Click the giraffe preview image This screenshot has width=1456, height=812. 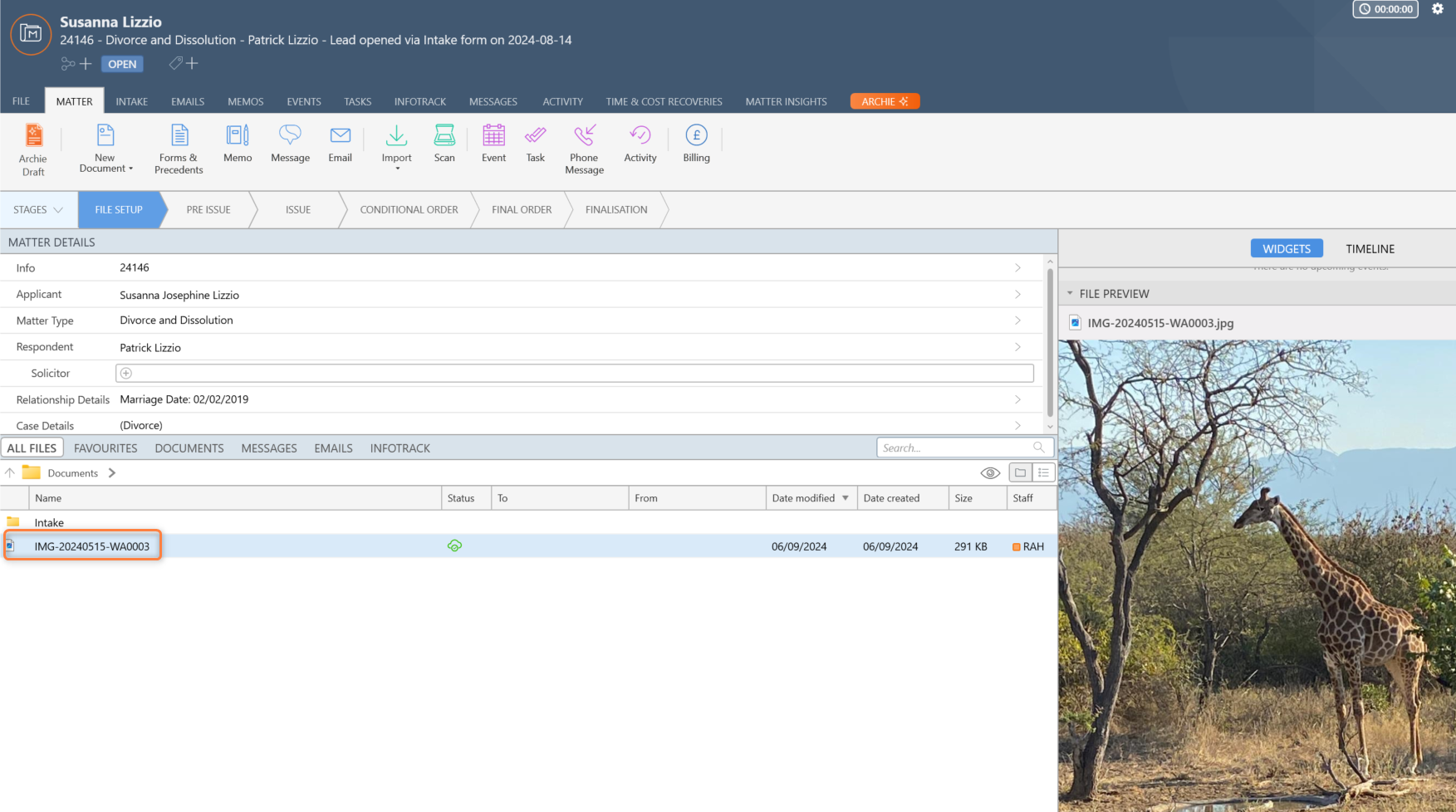(x=1257, y=575)
